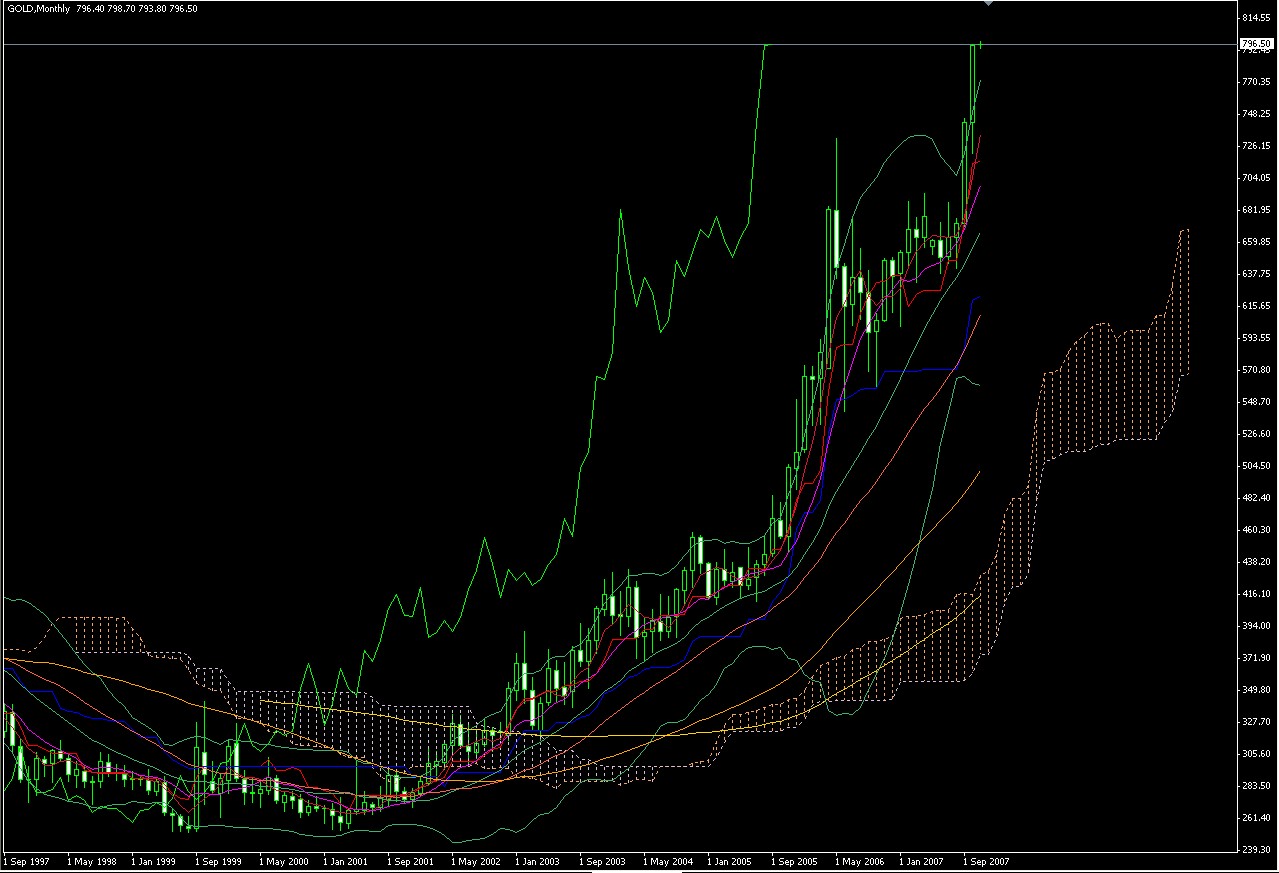
Task: Click the 659.85 price axis label
Action: pyautogui.click(x=1256, y=242)
